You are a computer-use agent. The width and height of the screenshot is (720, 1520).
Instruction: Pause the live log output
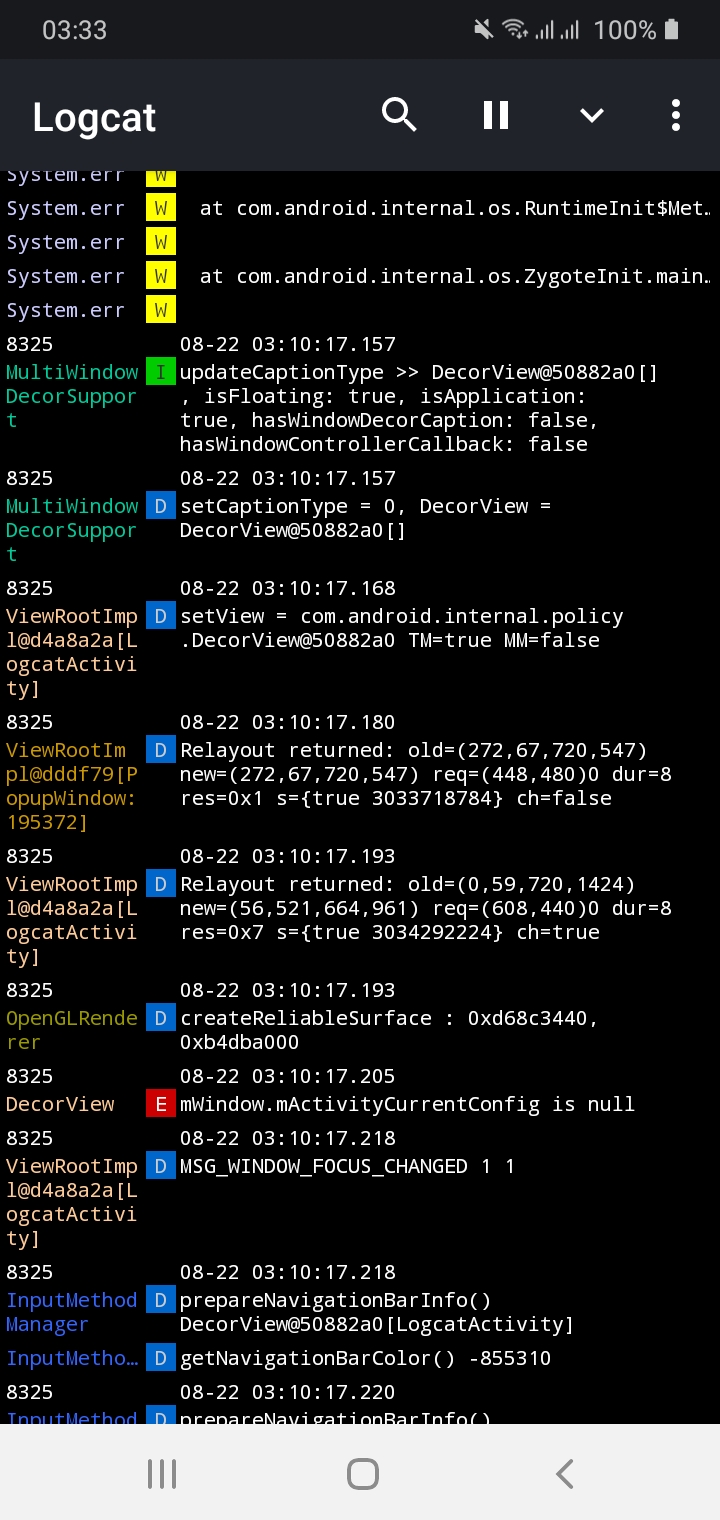(495, 115)
